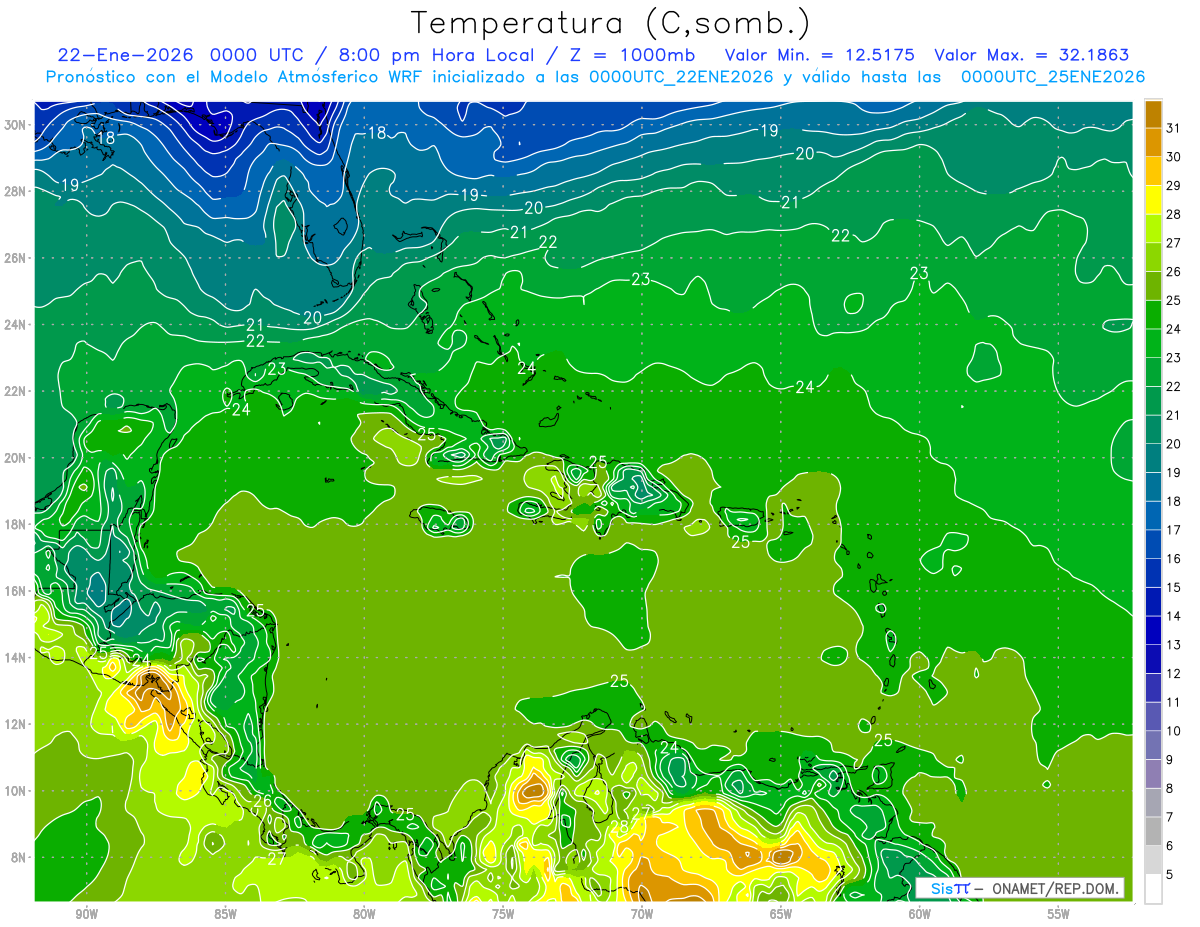Click the 90W longitude axis label

coord(87,914)
